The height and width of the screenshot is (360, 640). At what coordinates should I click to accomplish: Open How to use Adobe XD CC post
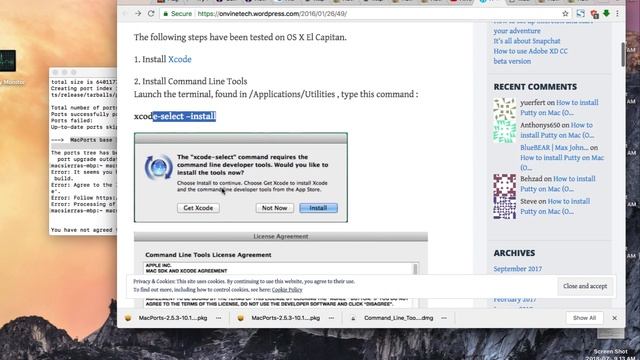(x=530, y=56)
